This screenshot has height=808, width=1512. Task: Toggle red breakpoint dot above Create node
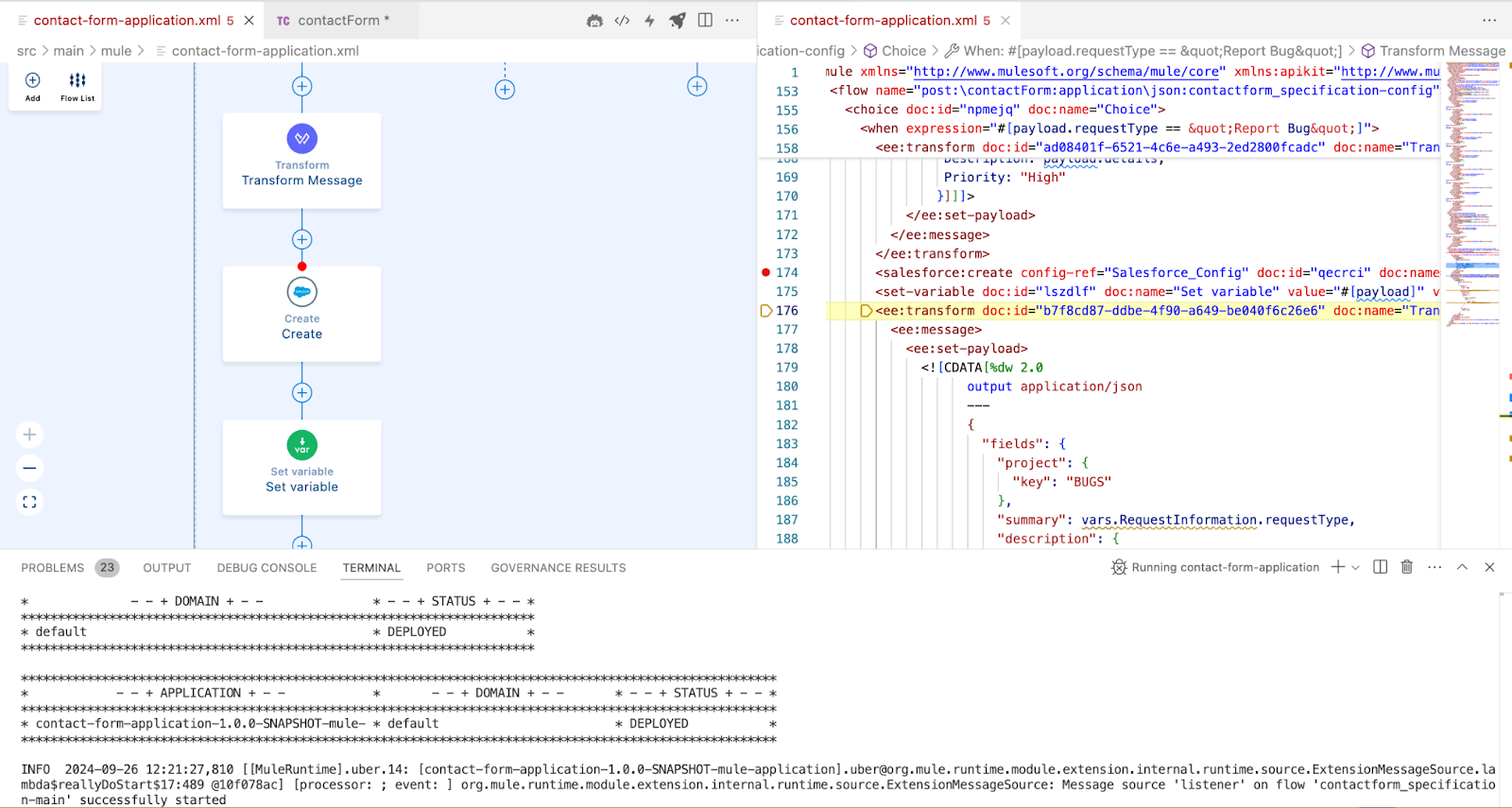click(x=302, y=266)
